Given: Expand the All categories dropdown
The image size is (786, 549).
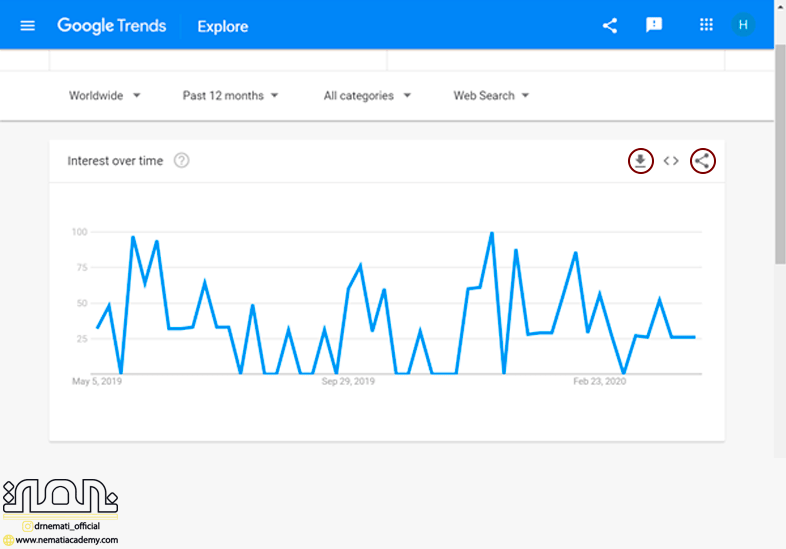Looking at the screenshot, I should click(367, 96).
